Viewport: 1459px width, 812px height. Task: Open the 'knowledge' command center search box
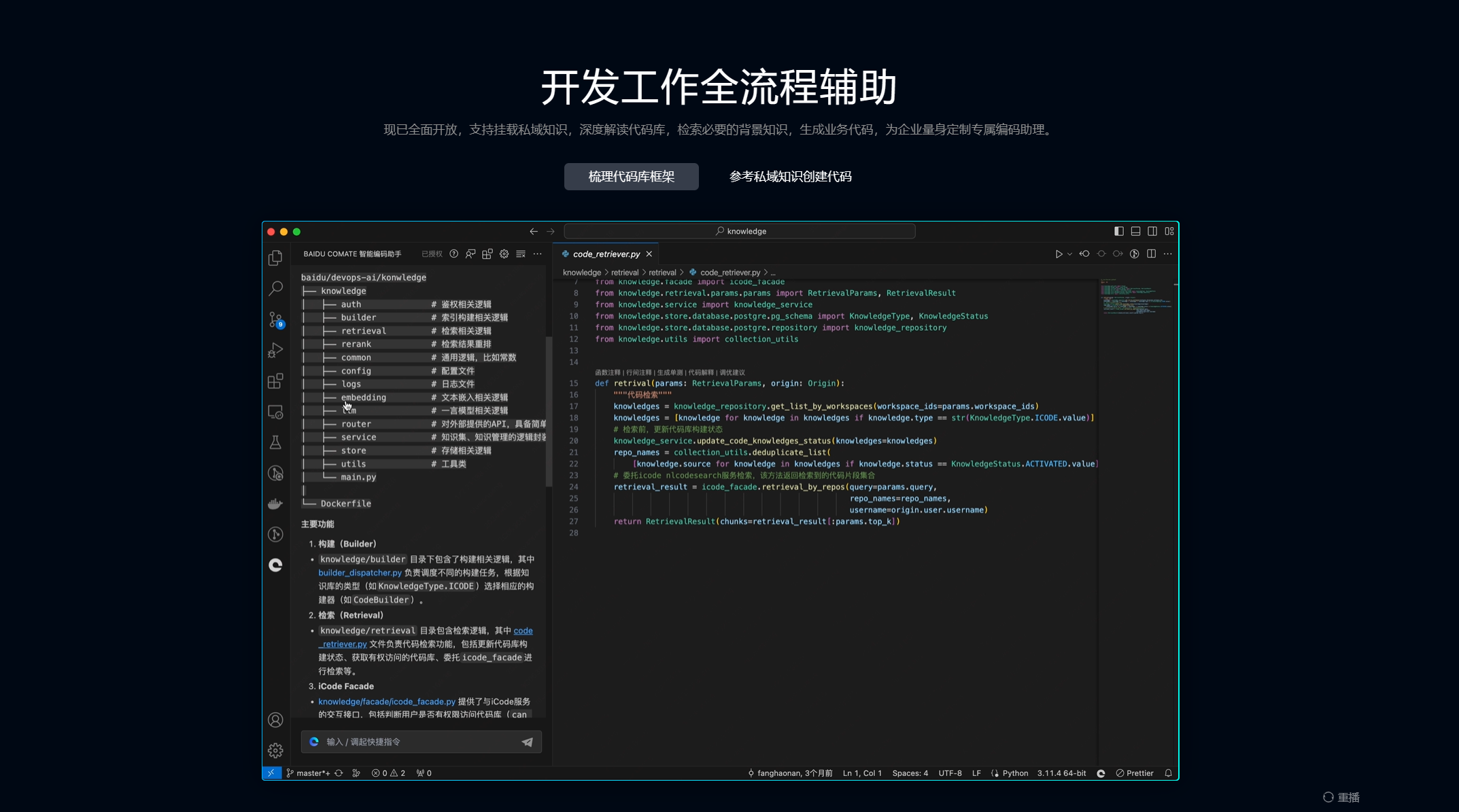pyautogui.click(x=740, y=231)
